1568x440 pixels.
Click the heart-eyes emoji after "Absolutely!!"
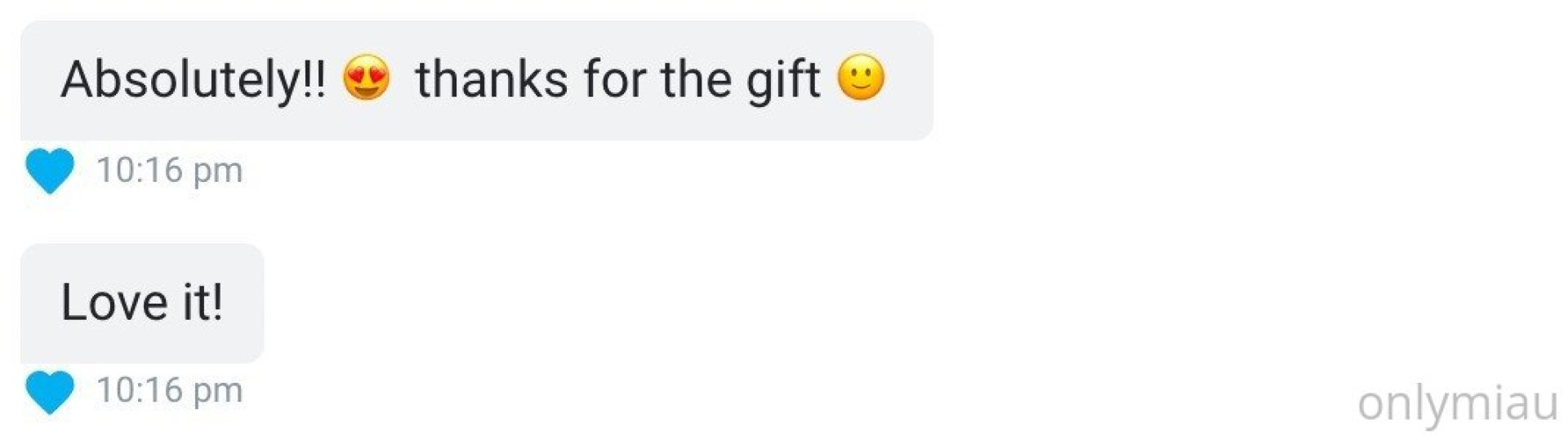(x=366, y=78)
